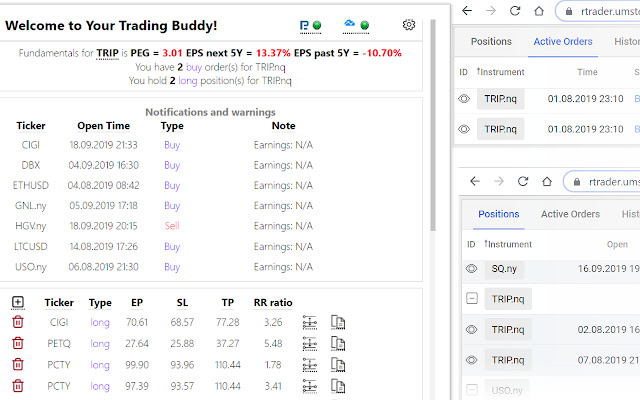Go back in the lower browser window
640x400 pixels.
(x=475, y=181)
